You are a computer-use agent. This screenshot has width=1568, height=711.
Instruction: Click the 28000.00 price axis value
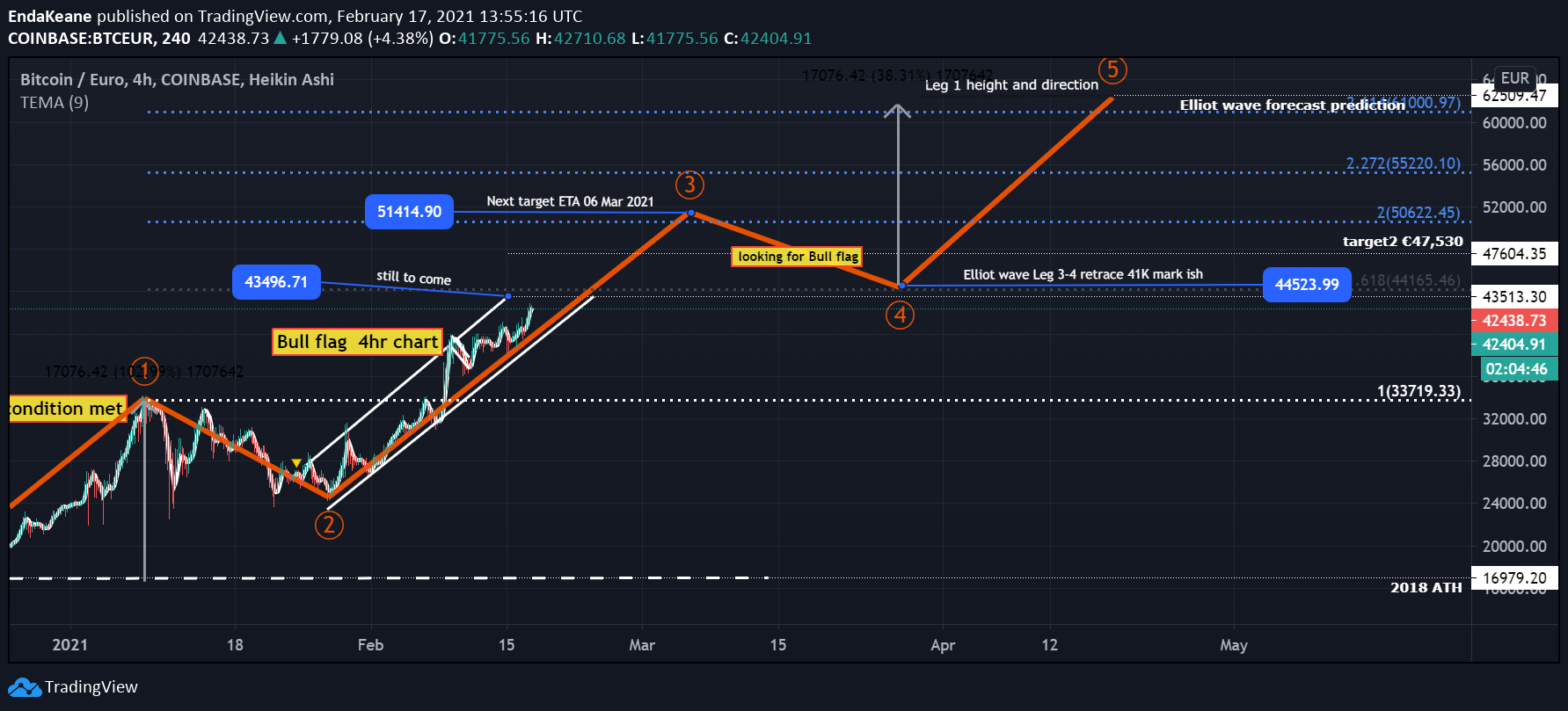pos(1514,461)
